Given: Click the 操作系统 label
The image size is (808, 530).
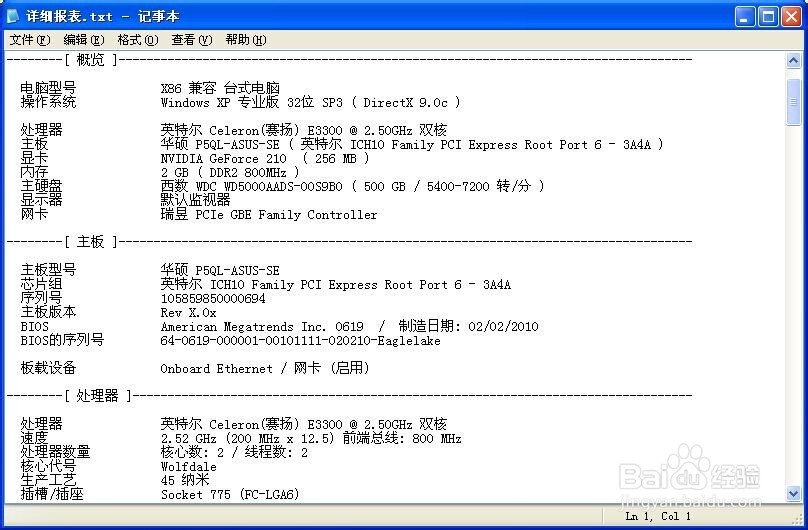Looking at the screenshot, I should coord(48,102).
